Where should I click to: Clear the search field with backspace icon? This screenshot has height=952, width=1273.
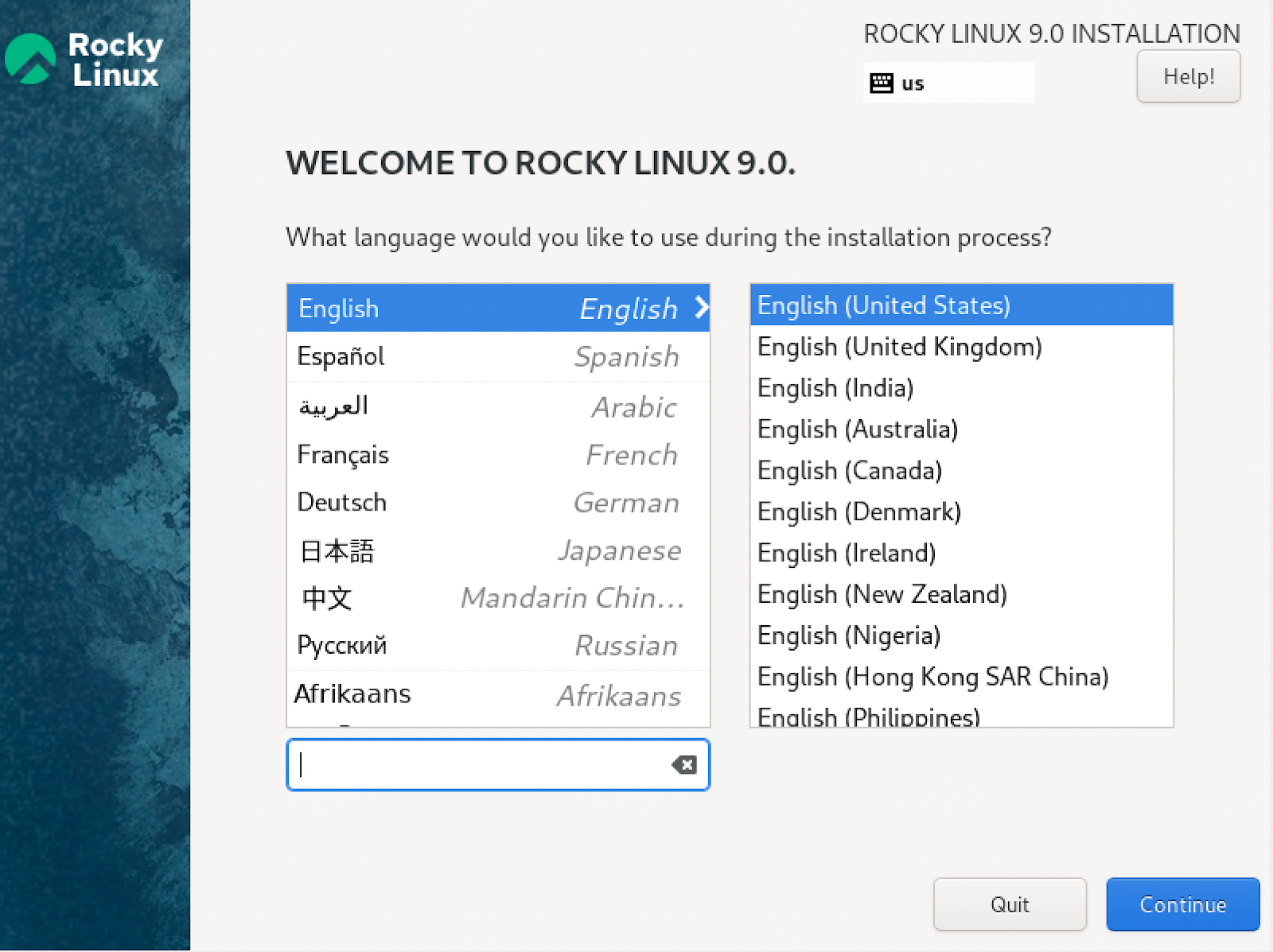[684, 765]
